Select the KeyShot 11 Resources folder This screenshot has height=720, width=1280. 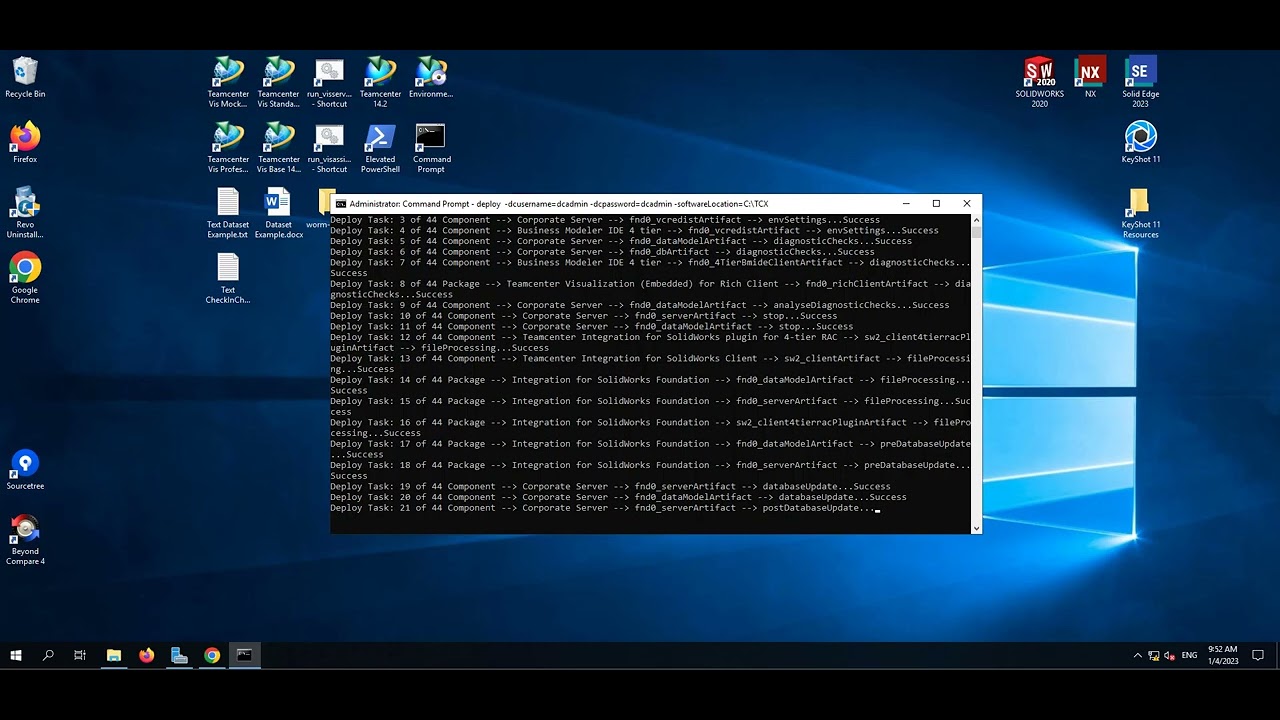[1140, 213]
